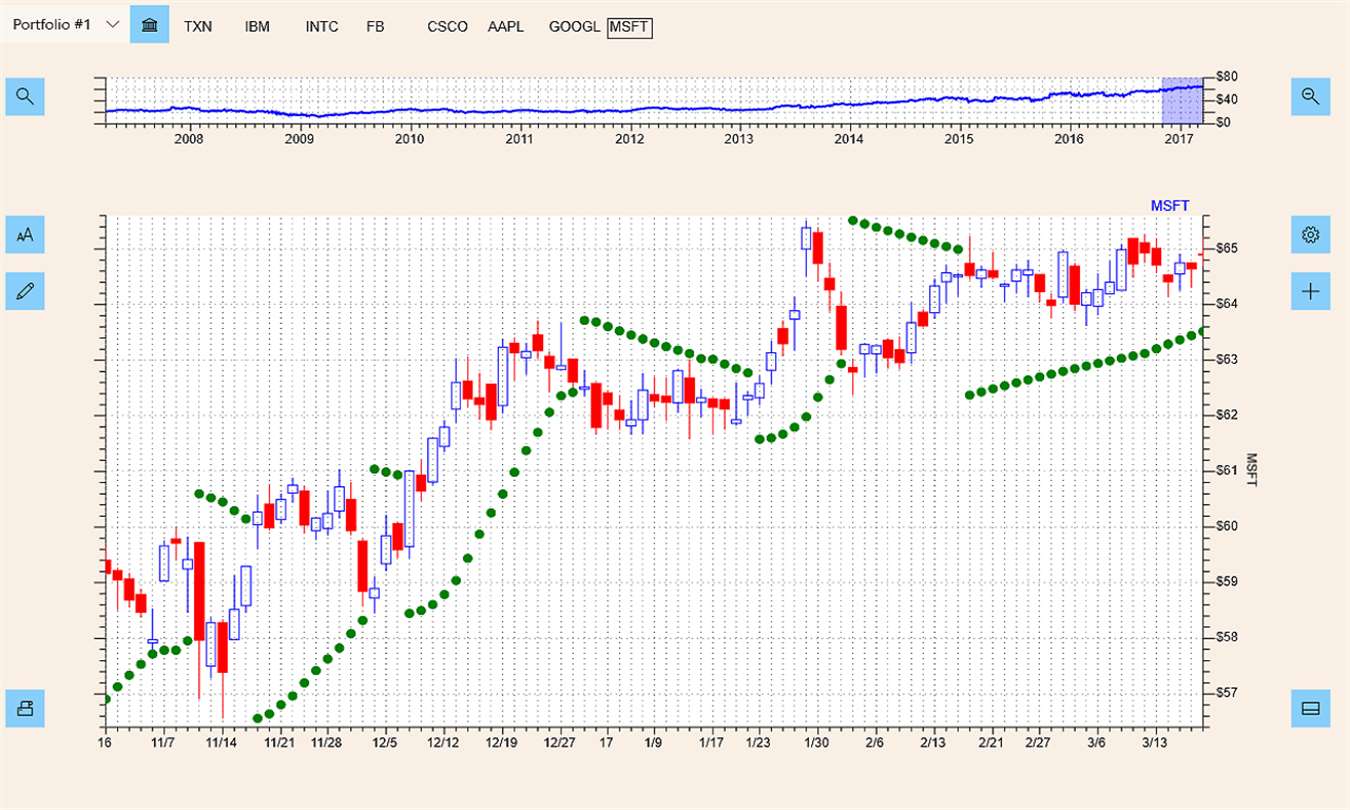Switch to the FB ticker
The height and width of the screenshot is (810, 1350).
[375, 27]
